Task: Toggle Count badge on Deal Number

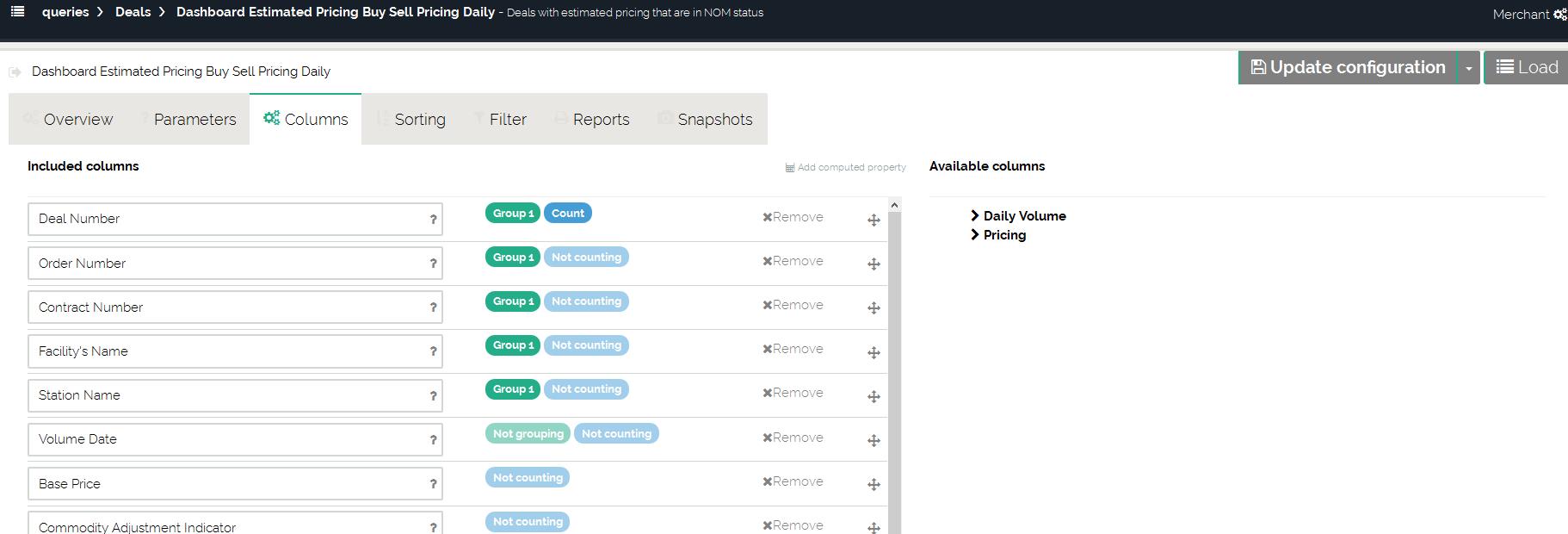Action: [x=567, y=214]
